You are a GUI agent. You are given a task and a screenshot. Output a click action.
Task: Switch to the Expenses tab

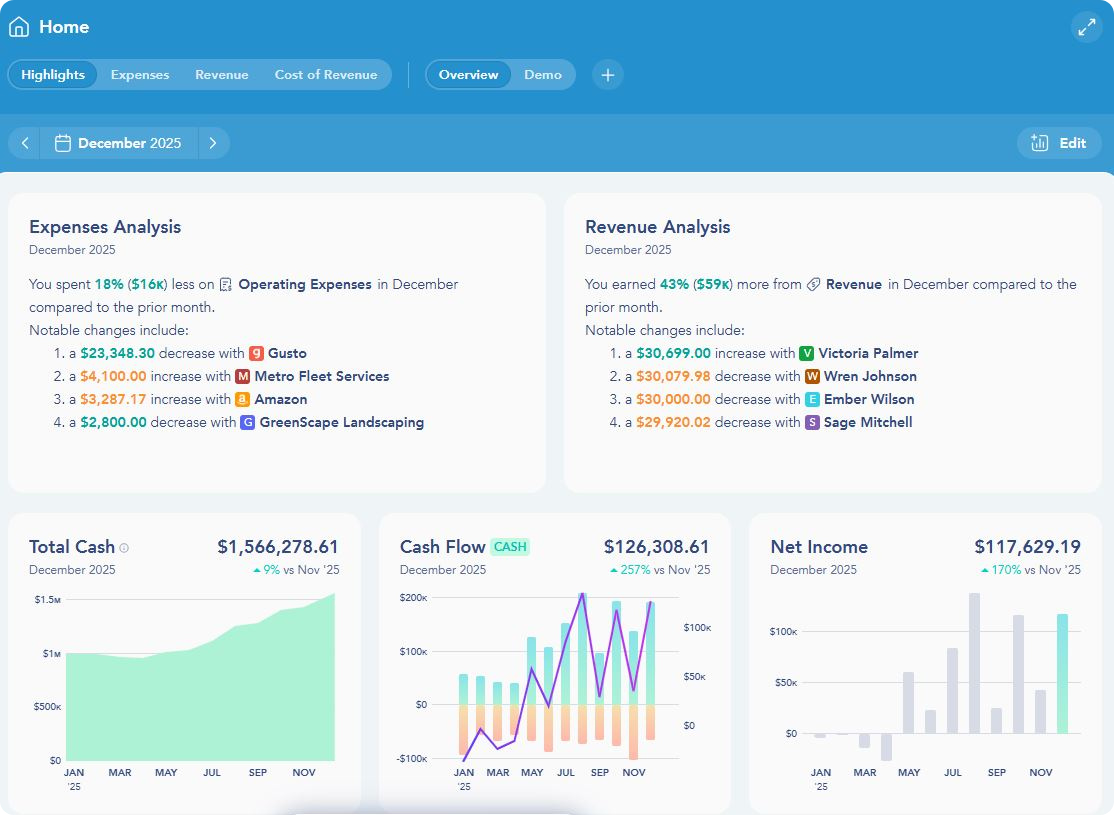[140, 75]
